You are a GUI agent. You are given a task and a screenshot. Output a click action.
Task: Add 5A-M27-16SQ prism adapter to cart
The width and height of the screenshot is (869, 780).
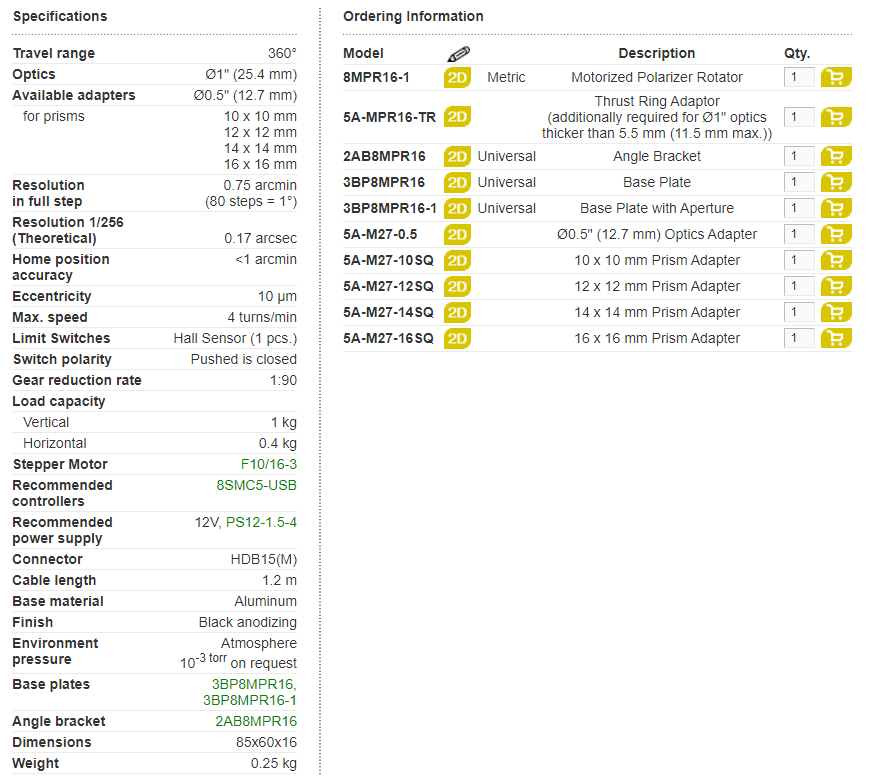[836, 338]
